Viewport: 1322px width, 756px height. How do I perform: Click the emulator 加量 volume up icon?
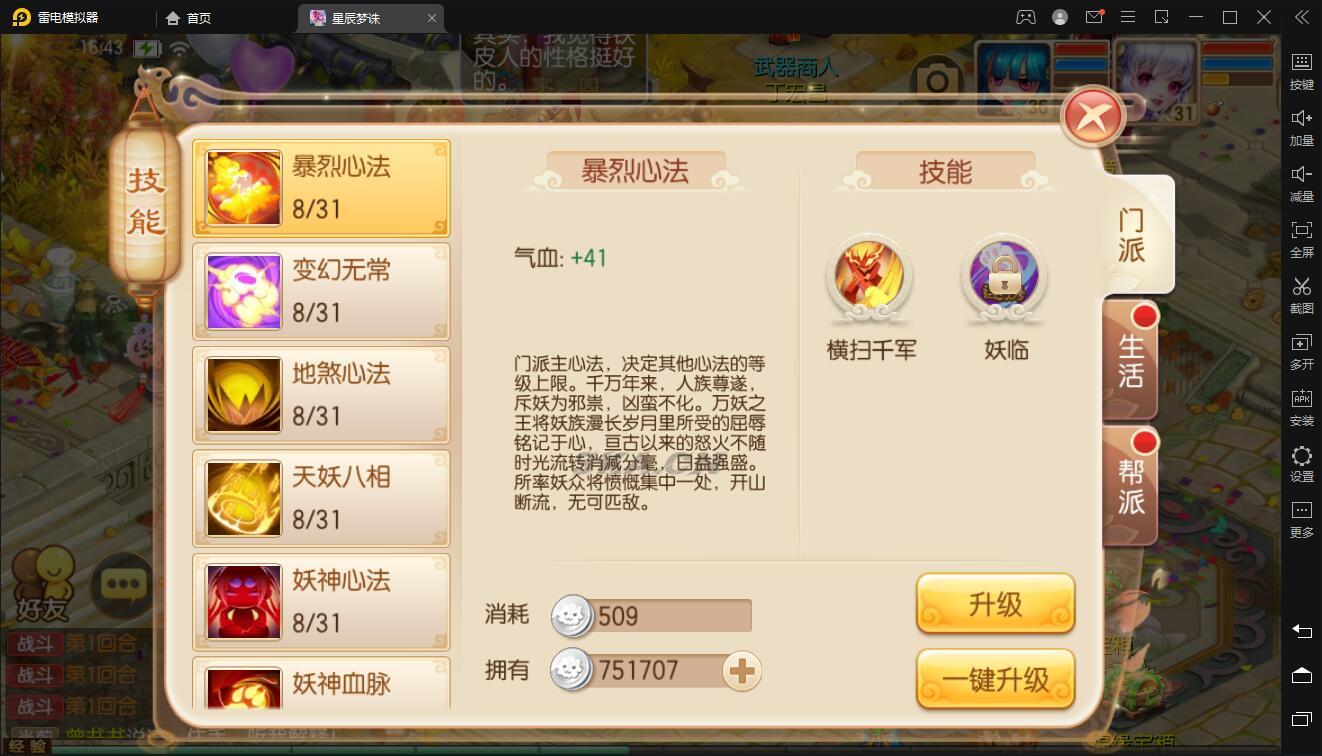[1301, 126]
